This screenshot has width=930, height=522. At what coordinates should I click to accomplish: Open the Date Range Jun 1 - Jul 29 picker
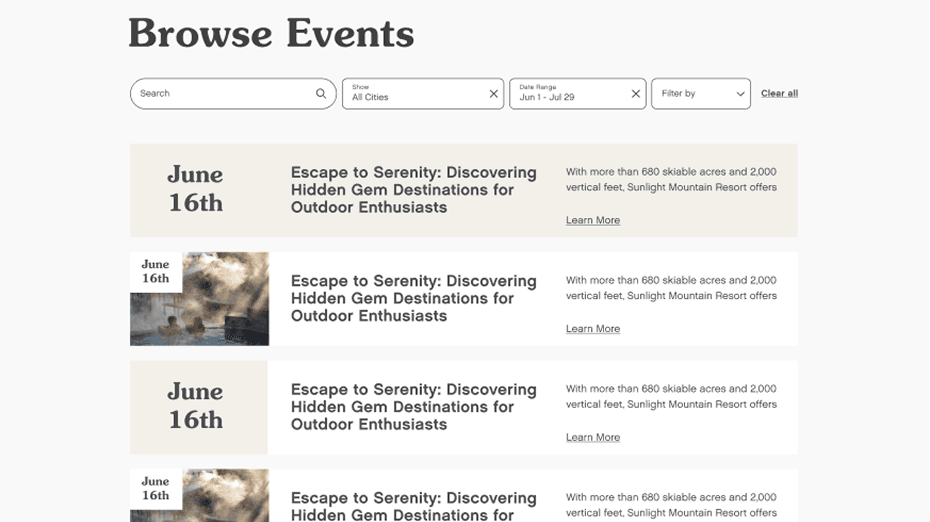pos(578,94)
